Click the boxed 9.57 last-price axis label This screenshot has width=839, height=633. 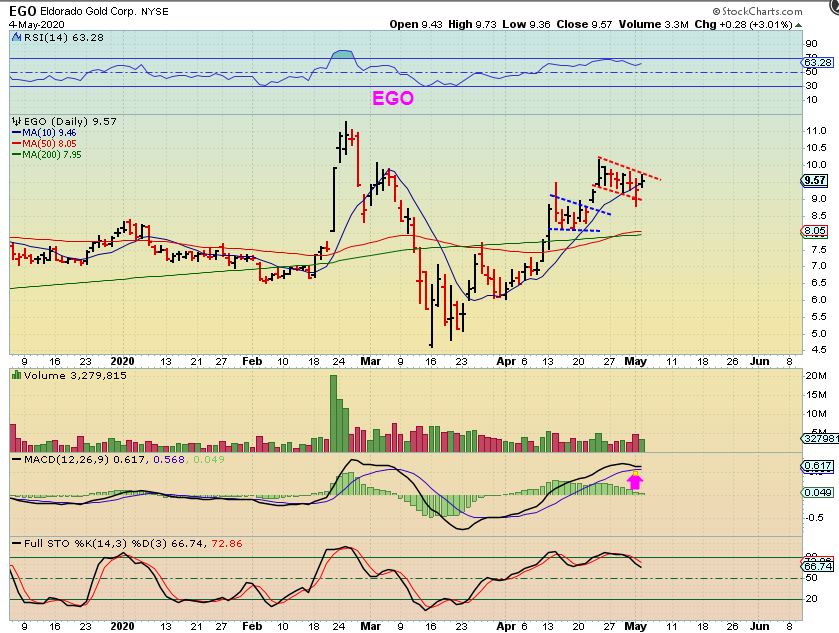click(x=815, y=180)
